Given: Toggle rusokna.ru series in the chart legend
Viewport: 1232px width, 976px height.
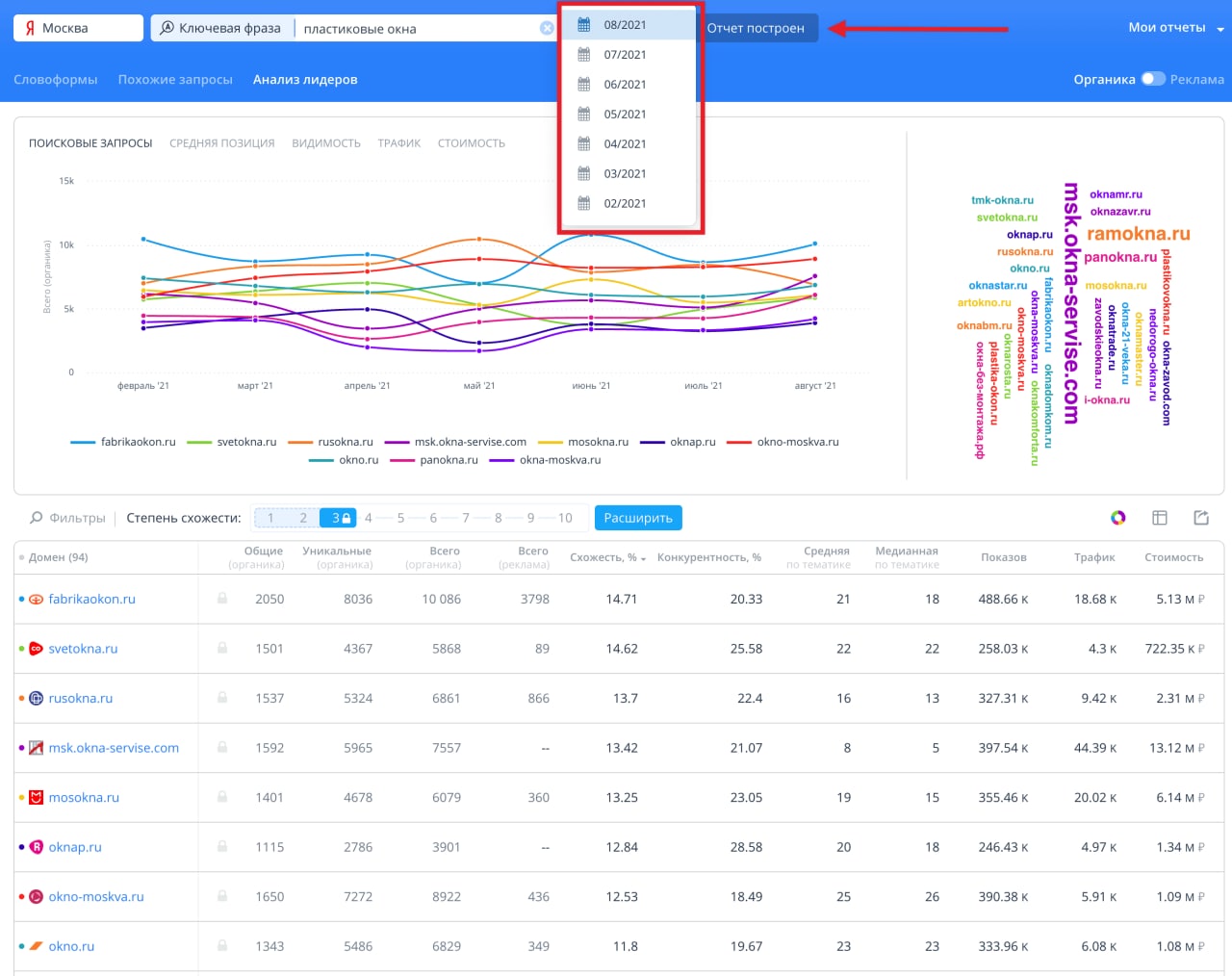Looking at the screenshot, I should (330, 442).
